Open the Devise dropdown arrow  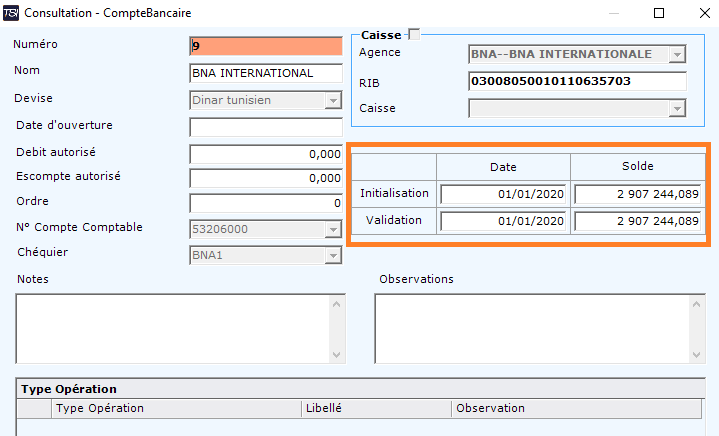pos(333,100)
